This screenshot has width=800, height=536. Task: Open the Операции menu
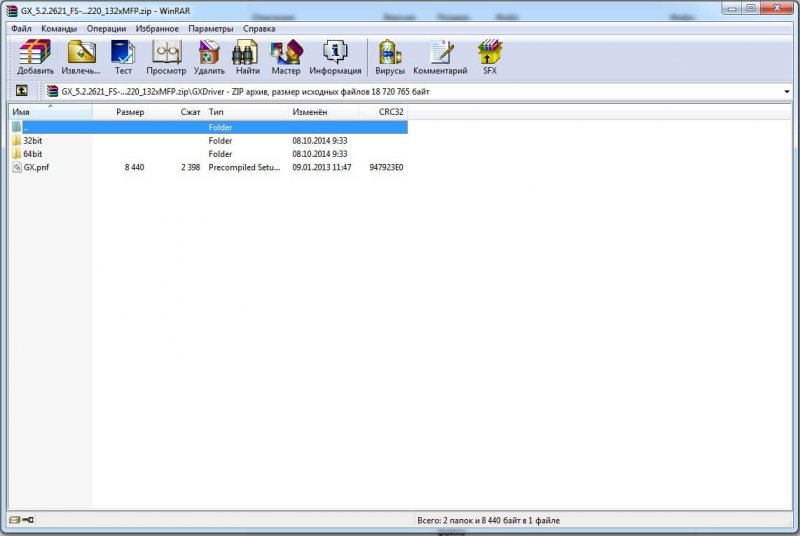106,29
